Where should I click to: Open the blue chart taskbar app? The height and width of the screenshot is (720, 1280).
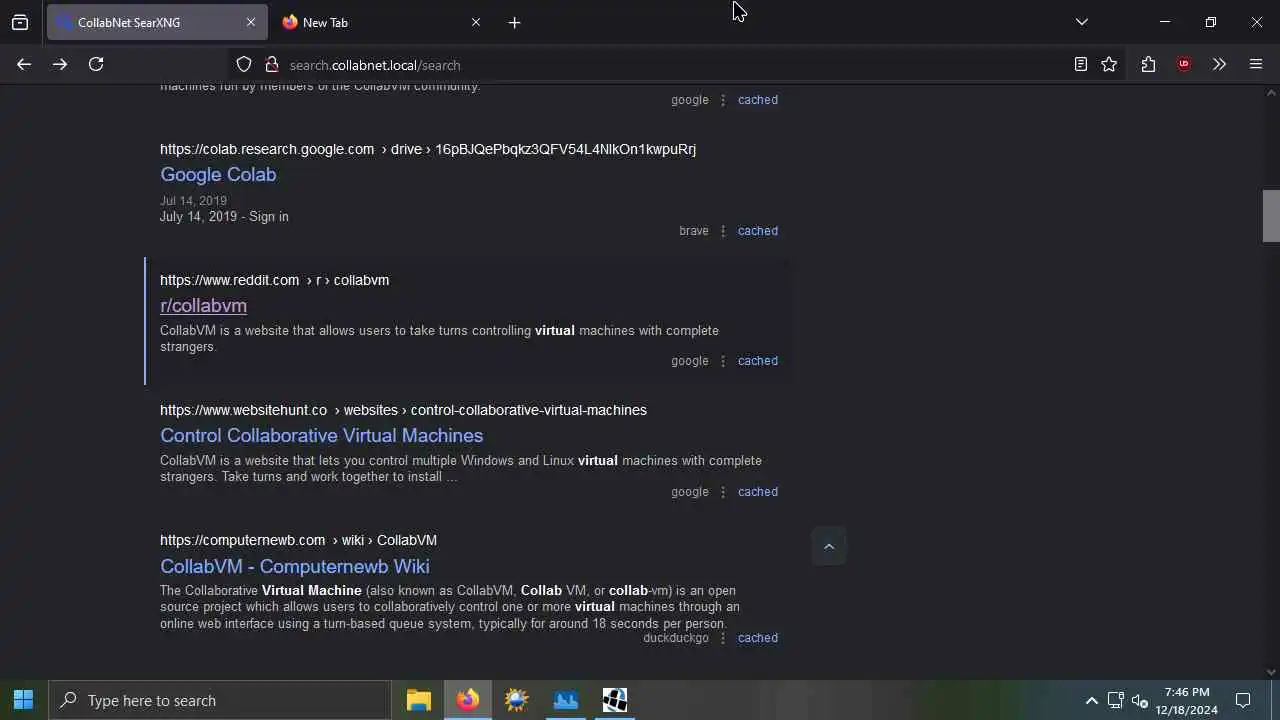tap(566, 700)
